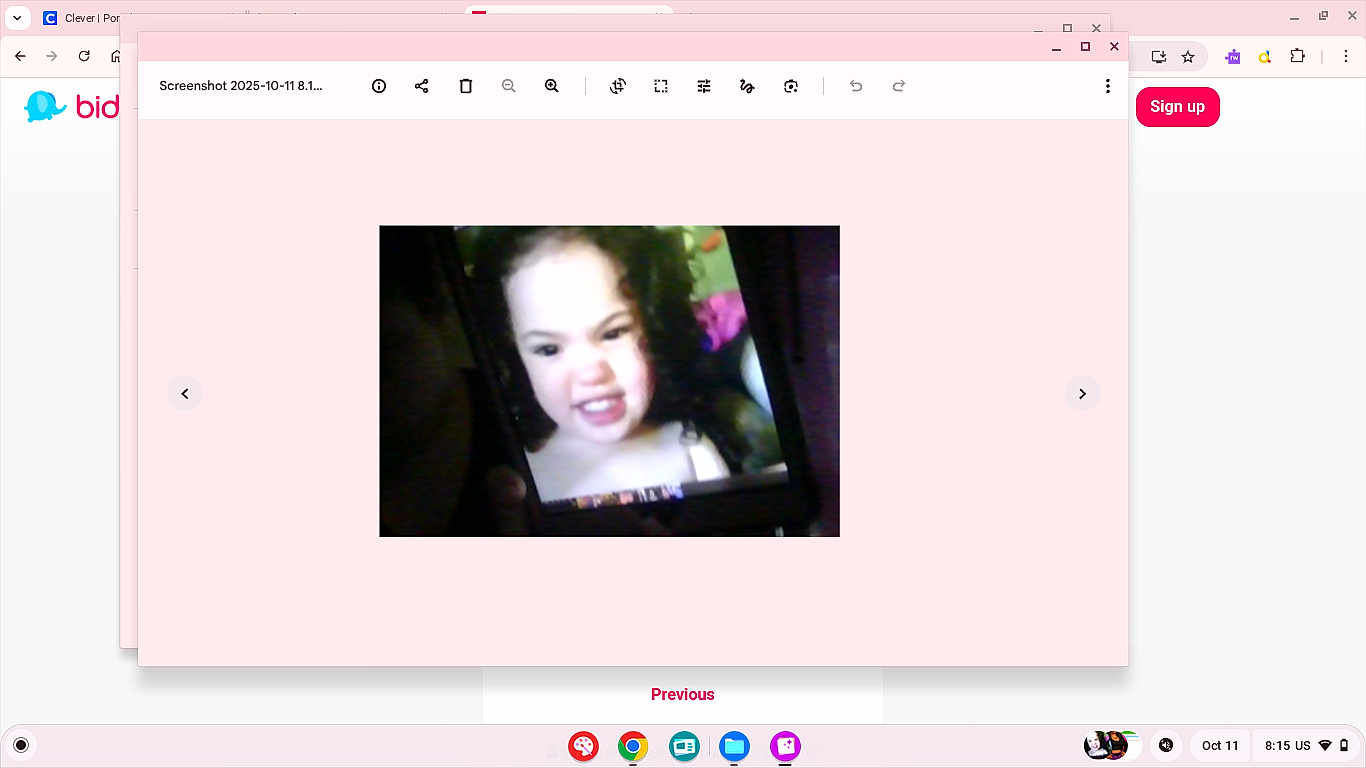Open the Files app from shelf
The width and height of the screenshot is (1366, 768).
point(734,746)
